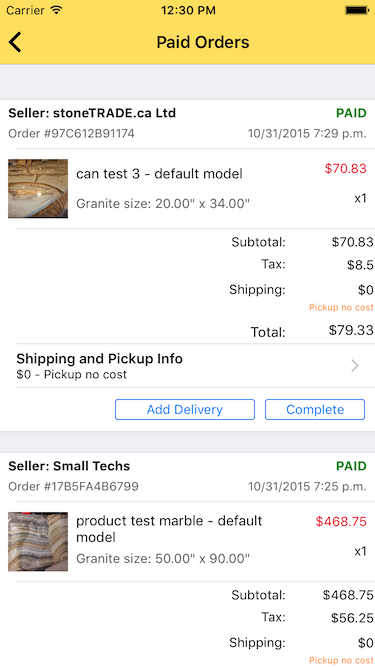Open the granite slab product thumbnail

[x=38, y=188]
